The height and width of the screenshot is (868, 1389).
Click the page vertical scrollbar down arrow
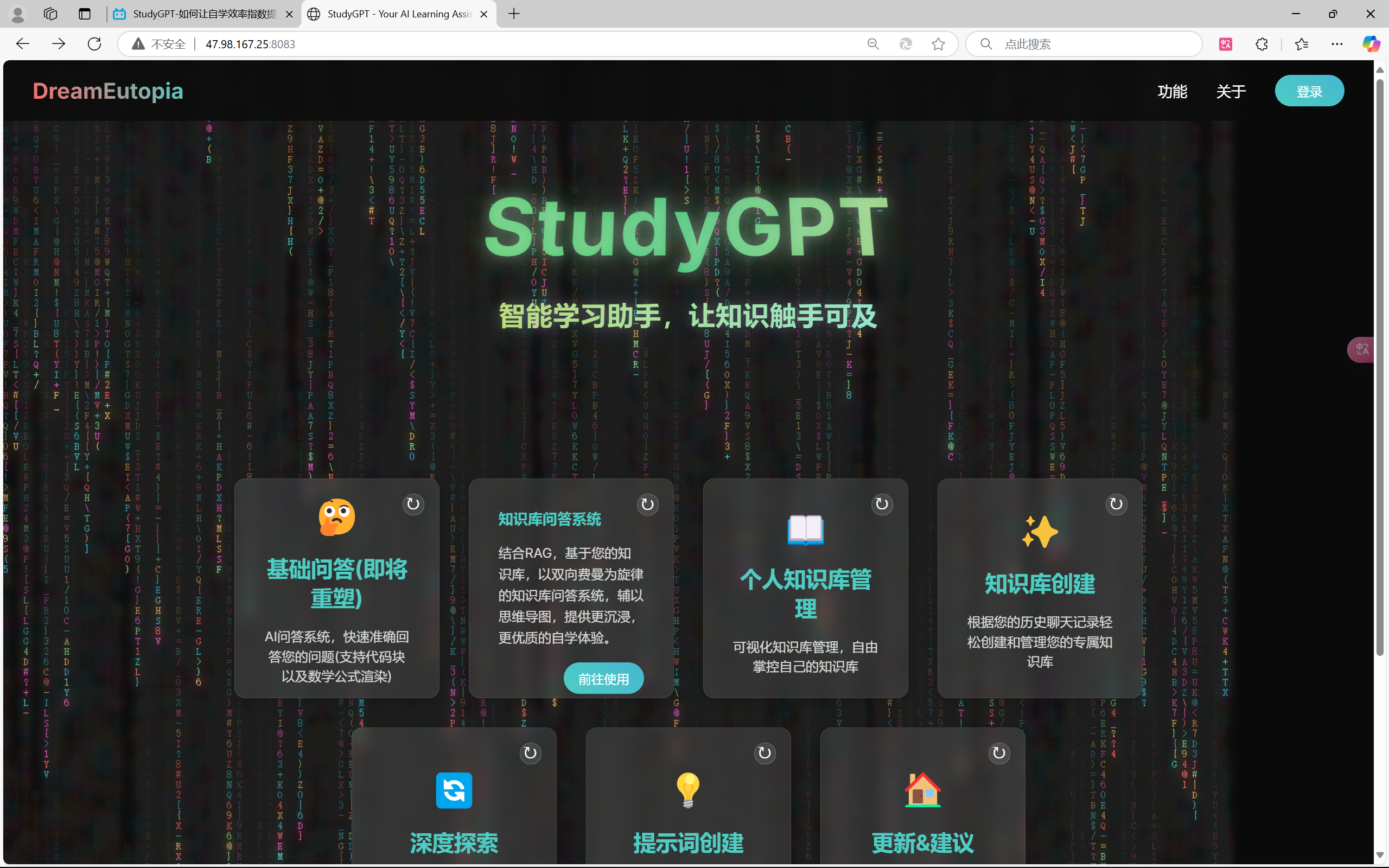pos(1380,856)
